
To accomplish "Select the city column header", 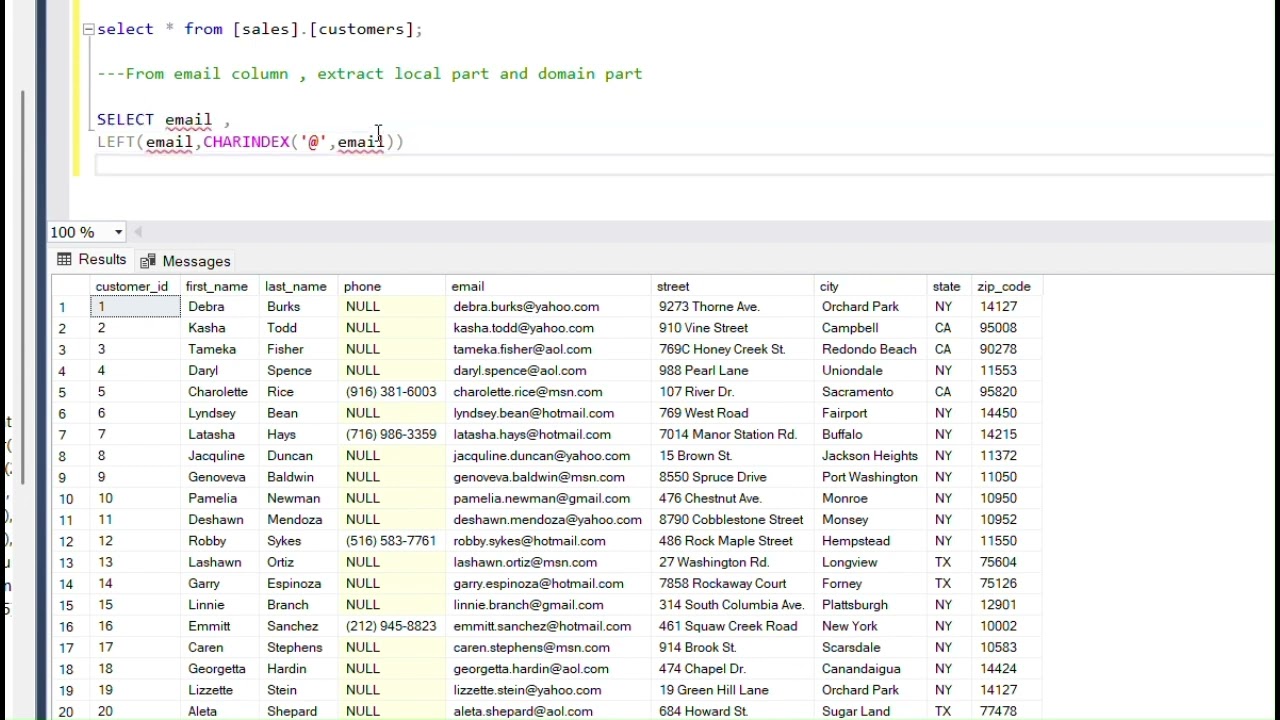I will tap(872, 287).
